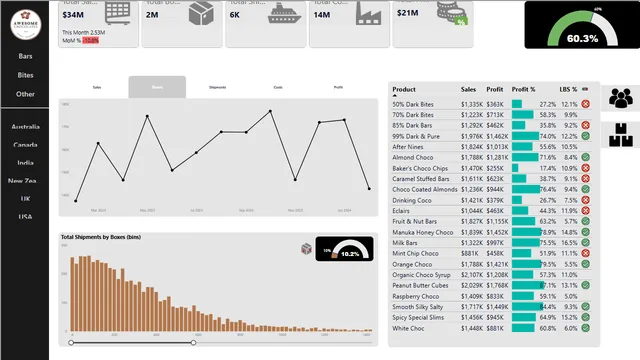Filter by USA

point(25,217)
